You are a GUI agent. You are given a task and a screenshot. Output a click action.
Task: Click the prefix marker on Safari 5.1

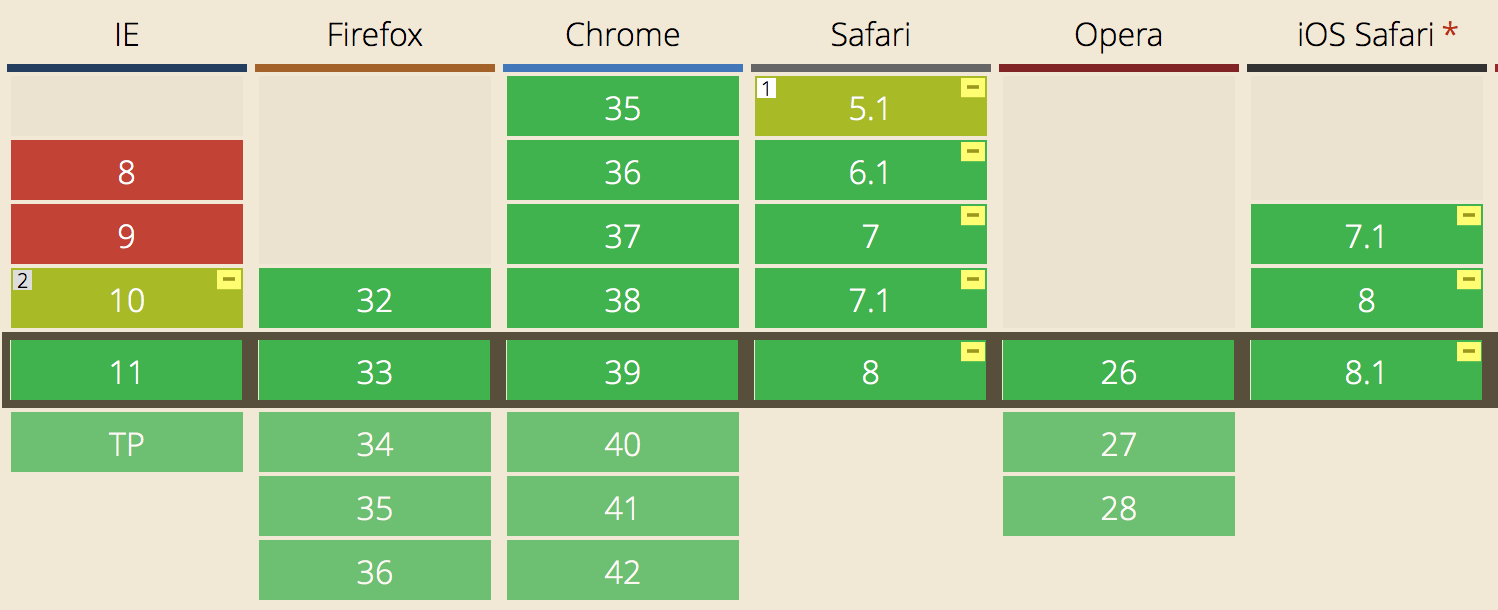[x=973, y=88]
